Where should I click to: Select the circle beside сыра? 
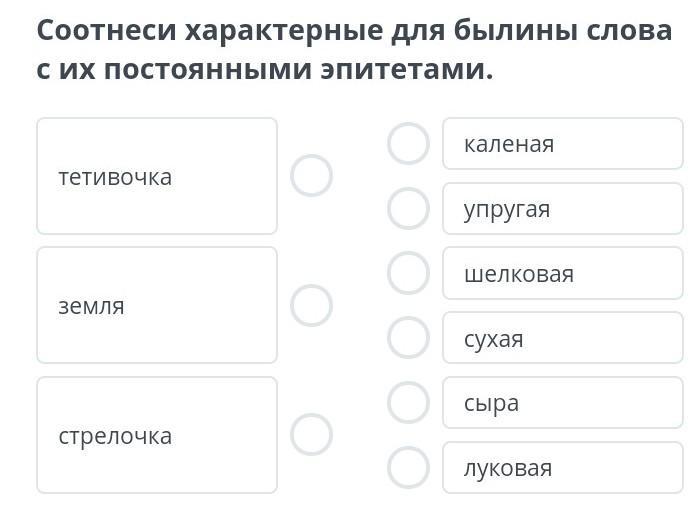tap(408, 403)
